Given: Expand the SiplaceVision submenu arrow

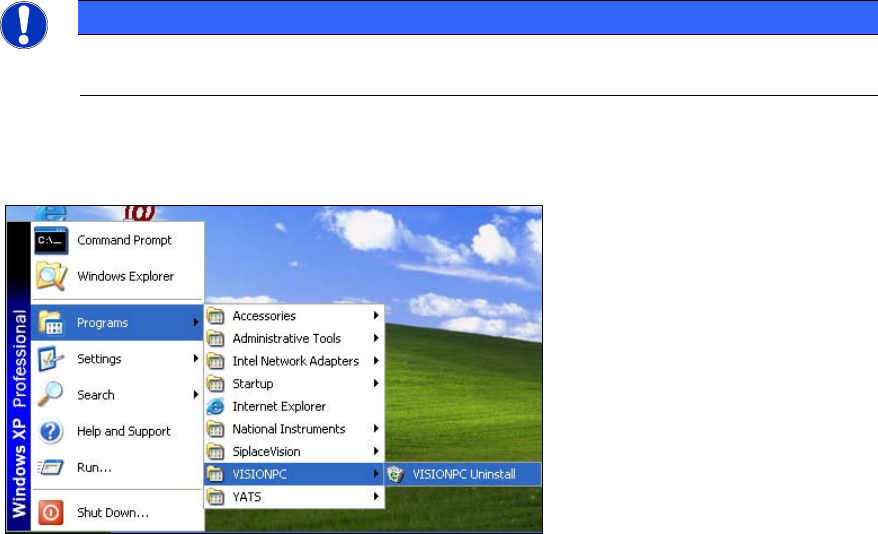Looking at the screenshot, I should click(x=376, y=451).
